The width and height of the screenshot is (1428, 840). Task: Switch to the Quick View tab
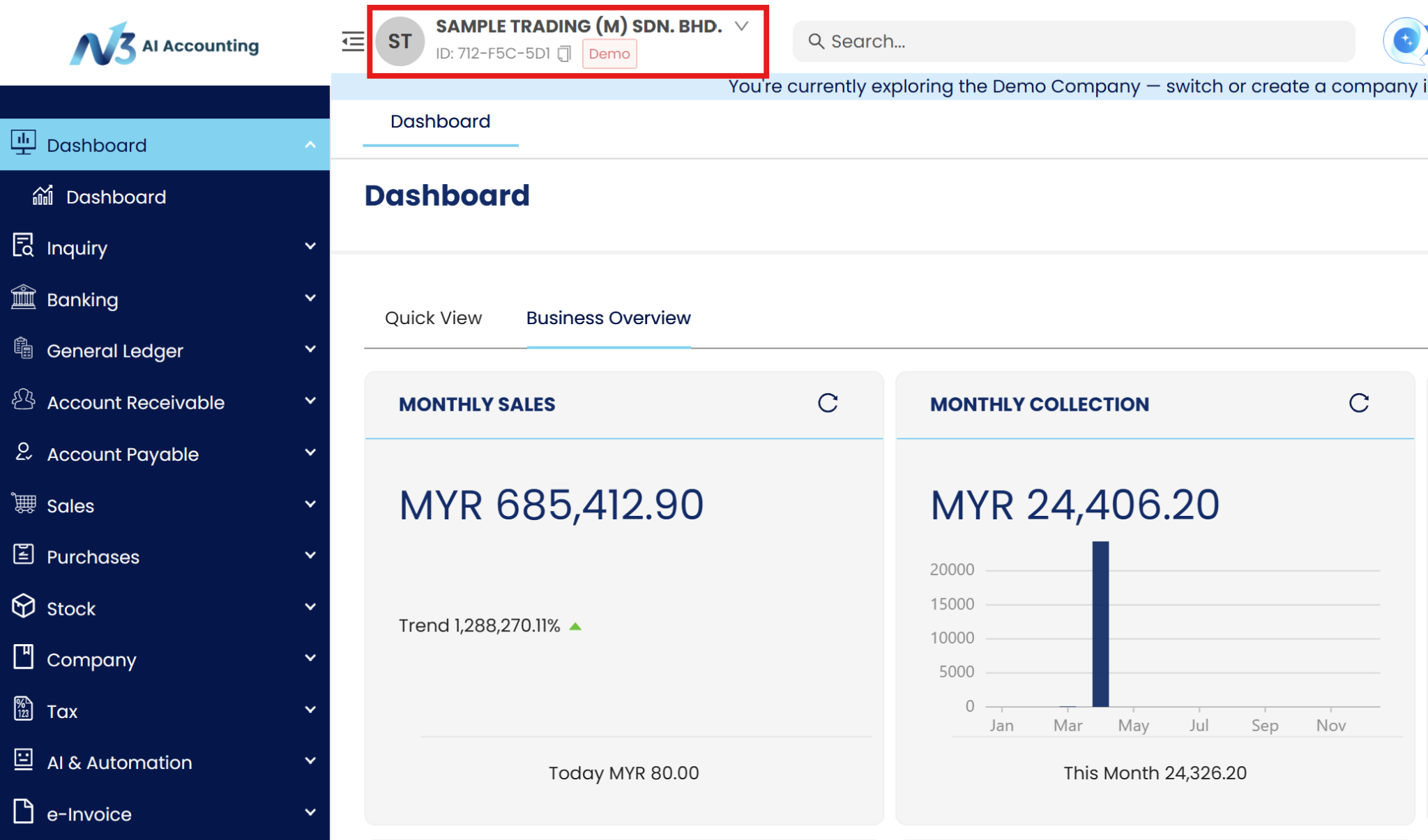point(433,318)
